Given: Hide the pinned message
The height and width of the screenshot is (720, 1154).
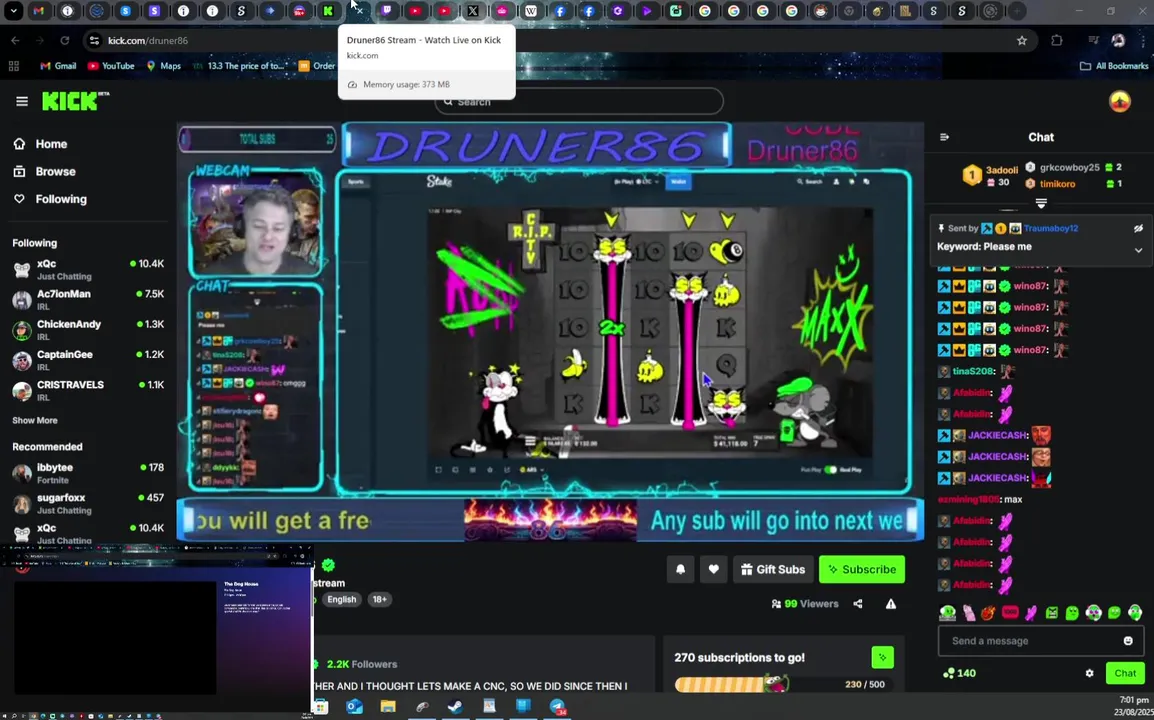Looking at the screenshot, I should [1138, 228].
